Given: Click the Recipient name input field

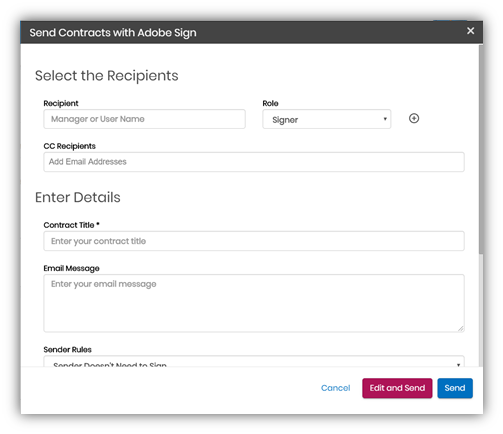Looking at the screenshot, I should click(x=144, y=119).
